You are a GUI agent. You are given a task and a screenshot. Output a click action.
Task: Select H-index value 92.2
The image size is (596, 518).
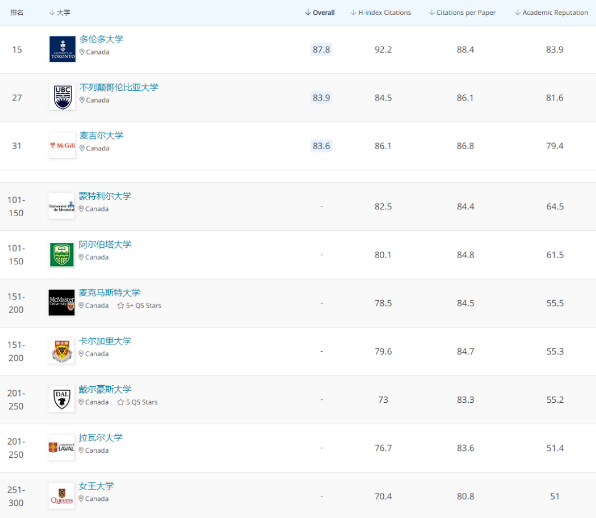(x=383, y=49)
